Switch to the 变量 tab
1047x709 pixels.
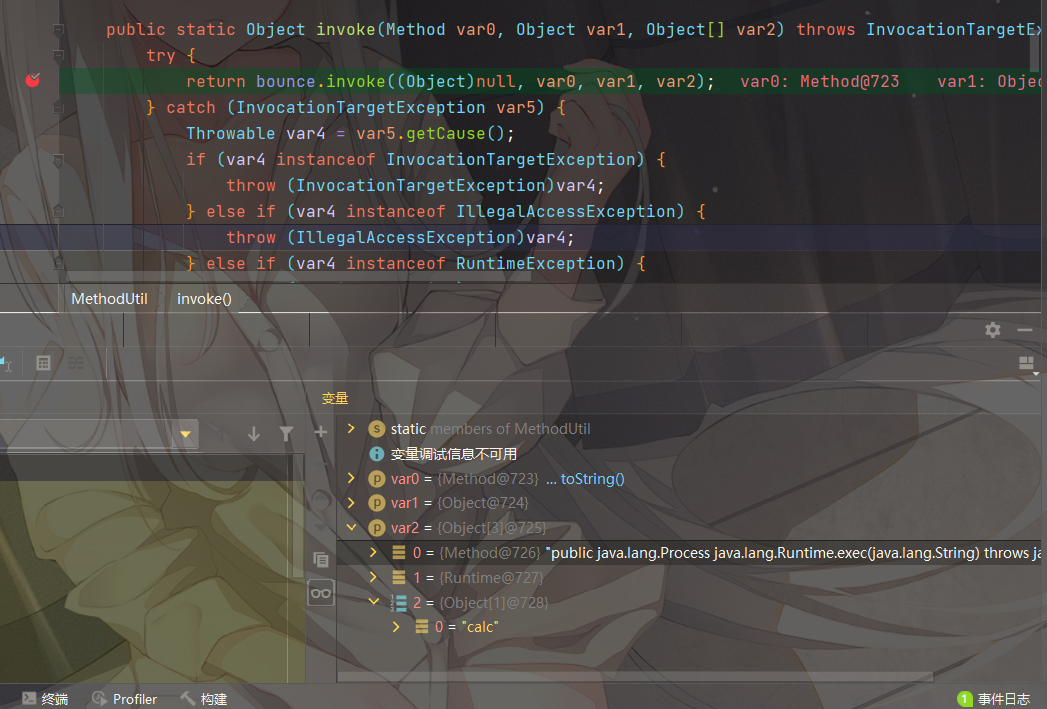click(335, 399)
